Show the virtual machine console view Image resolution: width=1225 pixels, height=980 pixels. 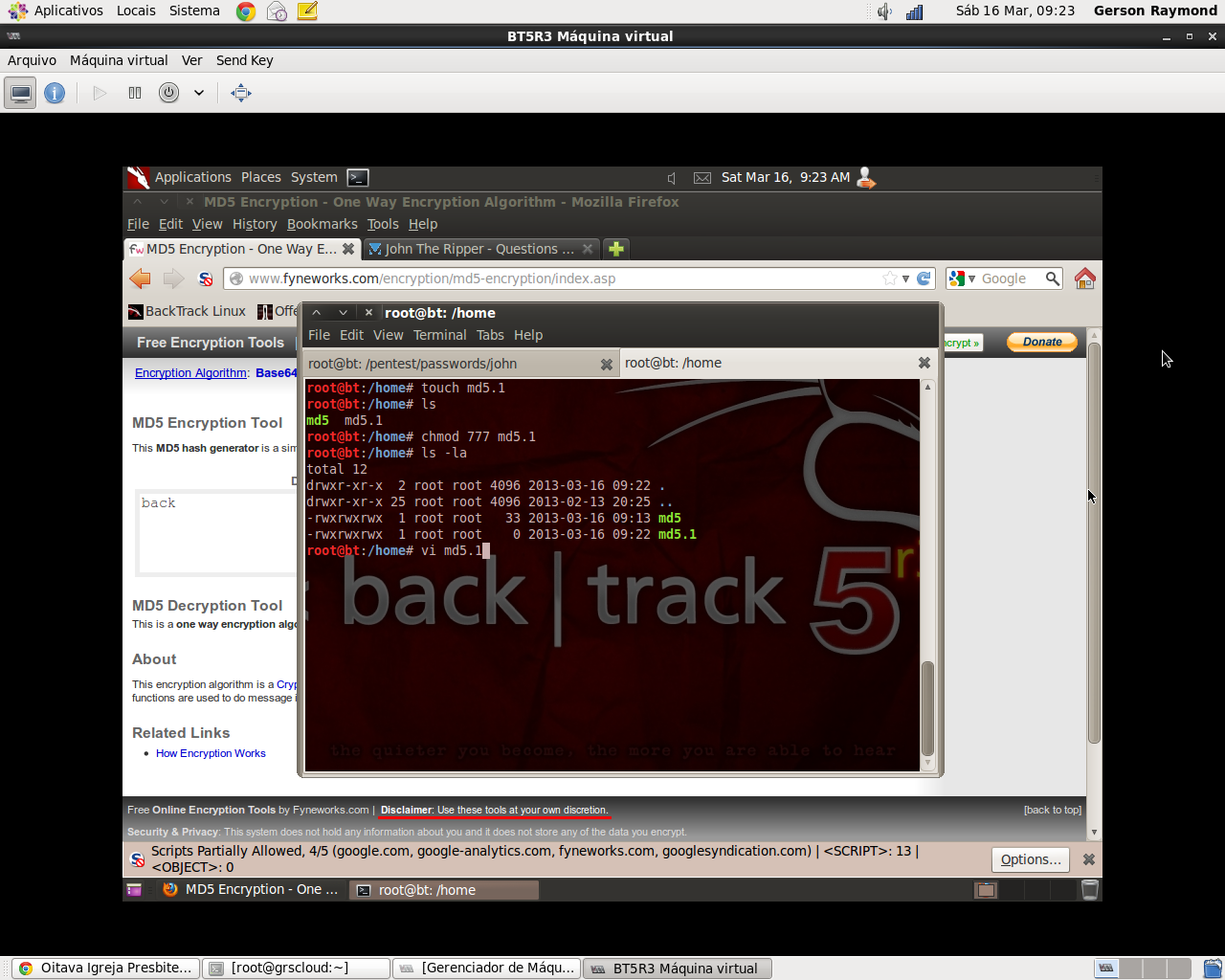pyautogui.click(x=20, y=93)
